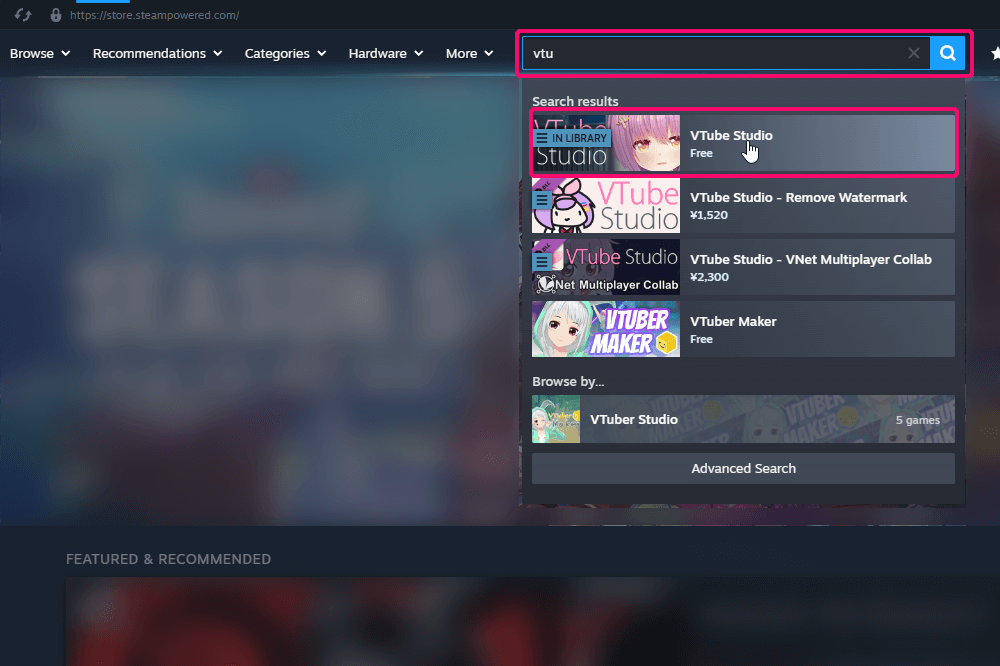Click the padlock icon beside the URL
Screen dimensions: 1000x666
[55, 15]
